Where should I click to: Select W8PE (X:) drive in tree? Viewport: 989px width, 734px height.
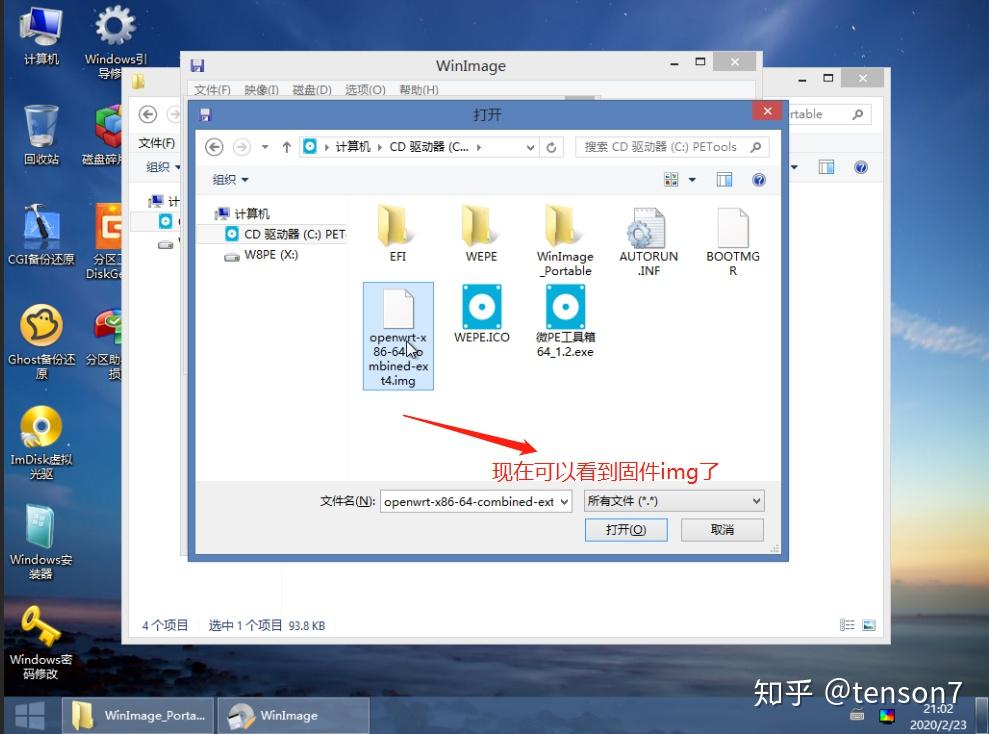coord(262,255)
